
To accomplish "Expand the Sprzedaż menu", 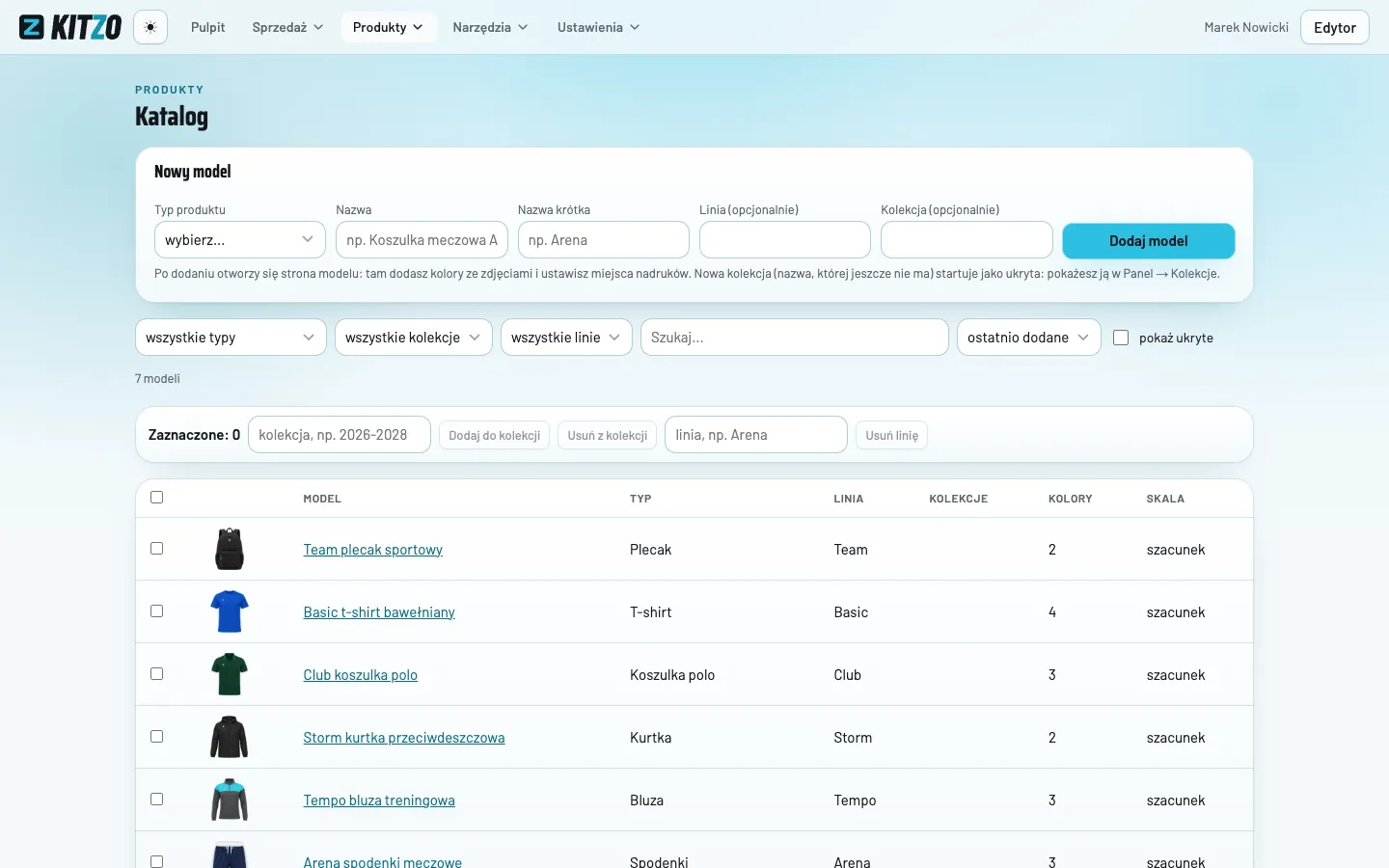I will click(x=287, y=27).
